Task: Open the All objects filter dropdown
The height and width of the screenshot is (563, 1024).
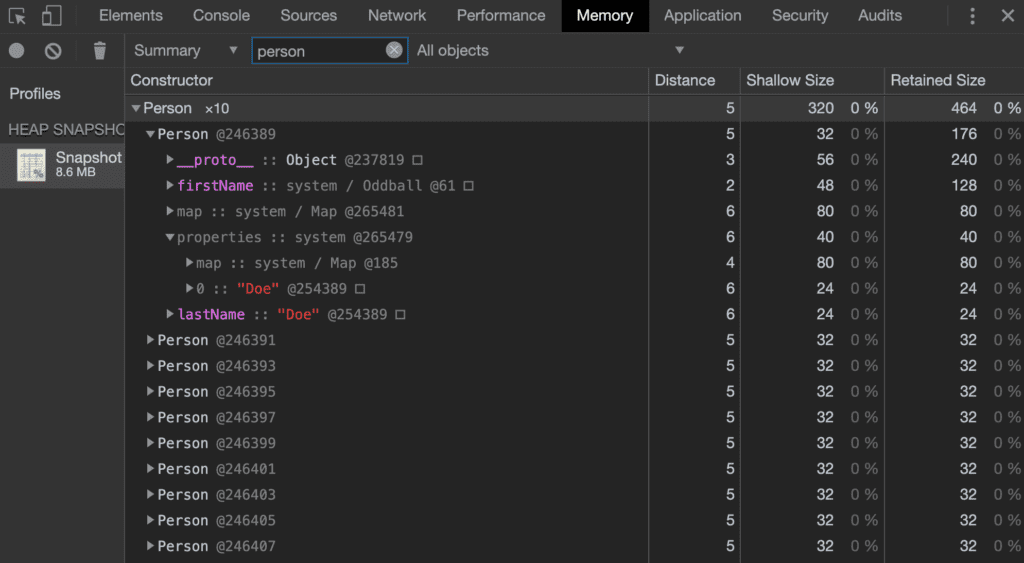Action: [x=550, y=51]
